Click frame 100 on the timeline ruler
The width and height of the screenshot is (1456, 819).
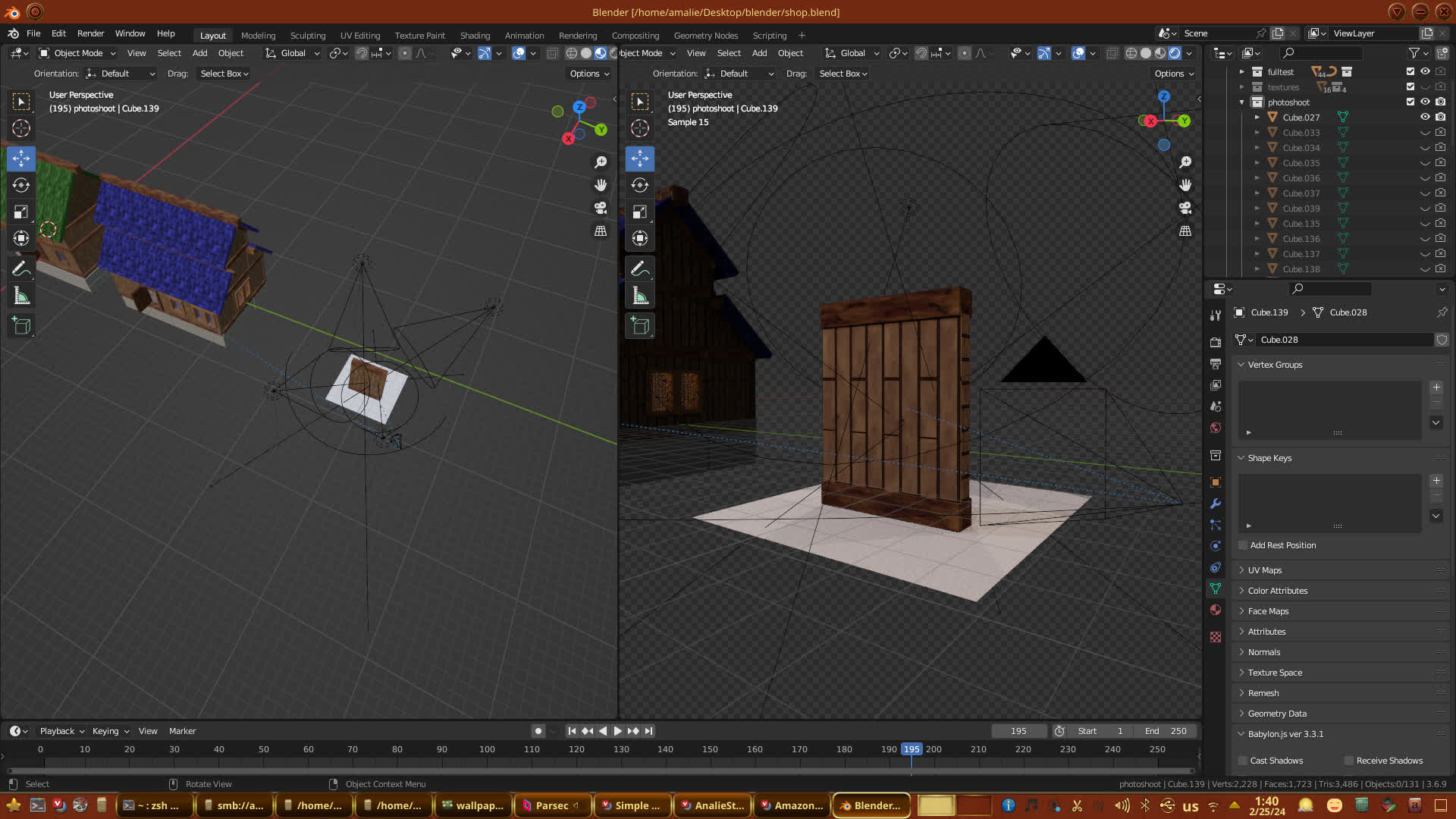(487, 749)
